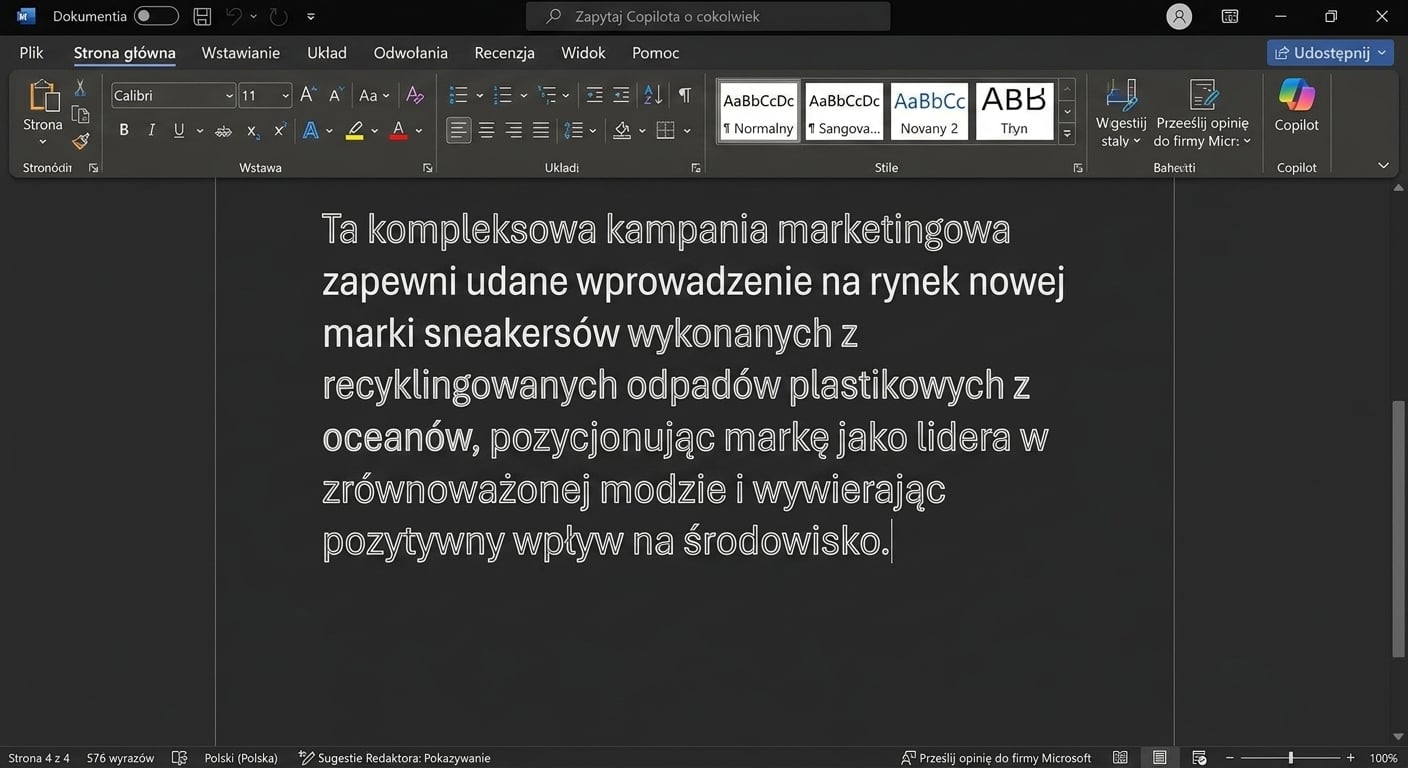Switch to the Odwołania tab
Screen dimensions: 1408x768
click(411, 53)
